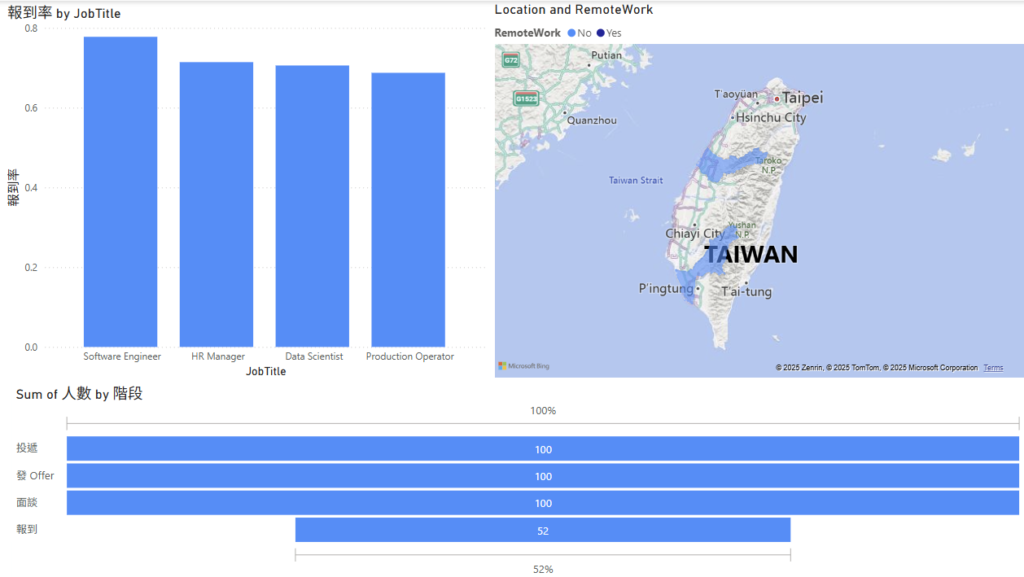The image size is (1024, 577).
Task: Click the Quanzhou city marker on map
Action: click(x=565, y=113)
